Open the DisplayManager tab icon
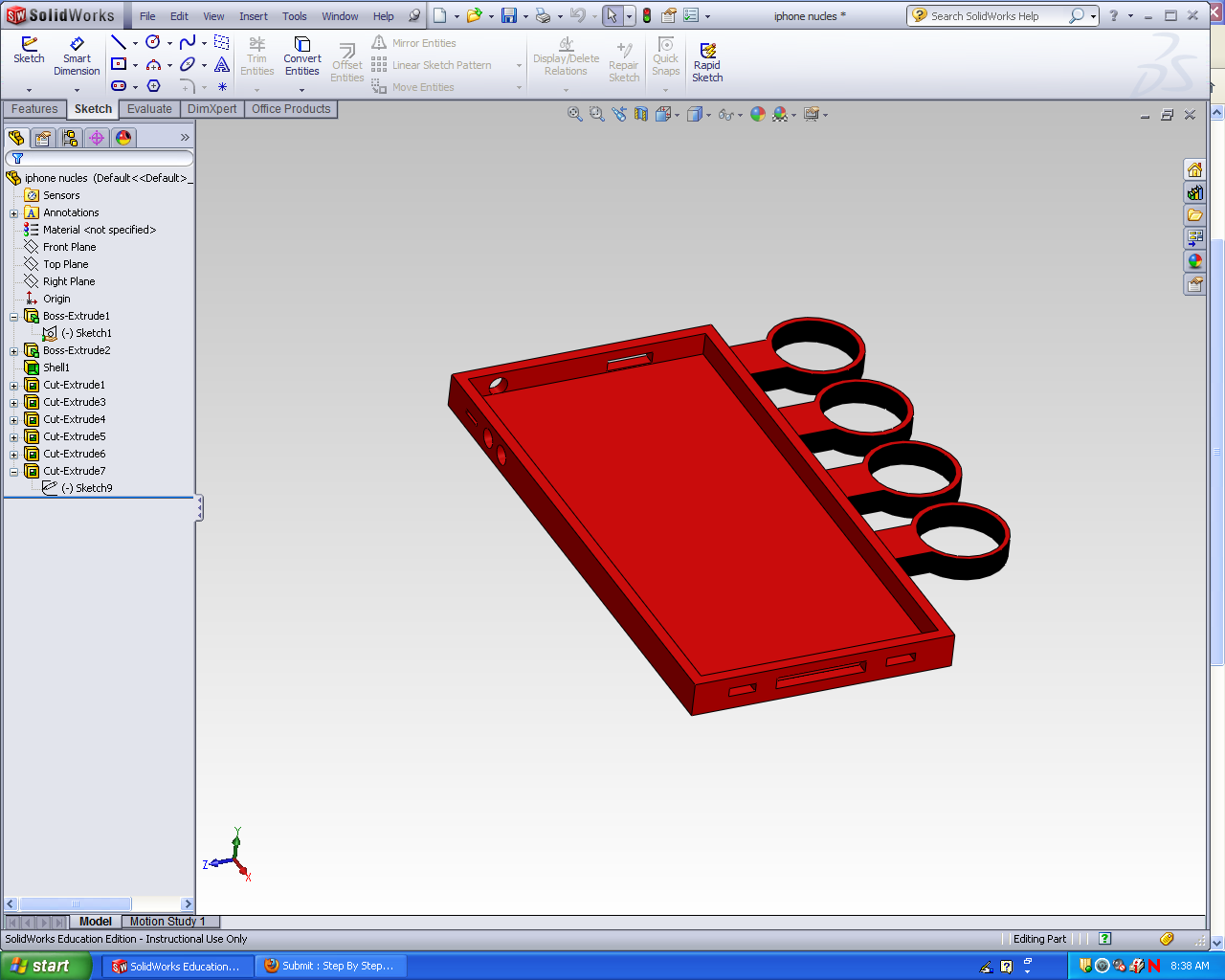The width and height of the screenshot is (1225, 980). point(123,138)
